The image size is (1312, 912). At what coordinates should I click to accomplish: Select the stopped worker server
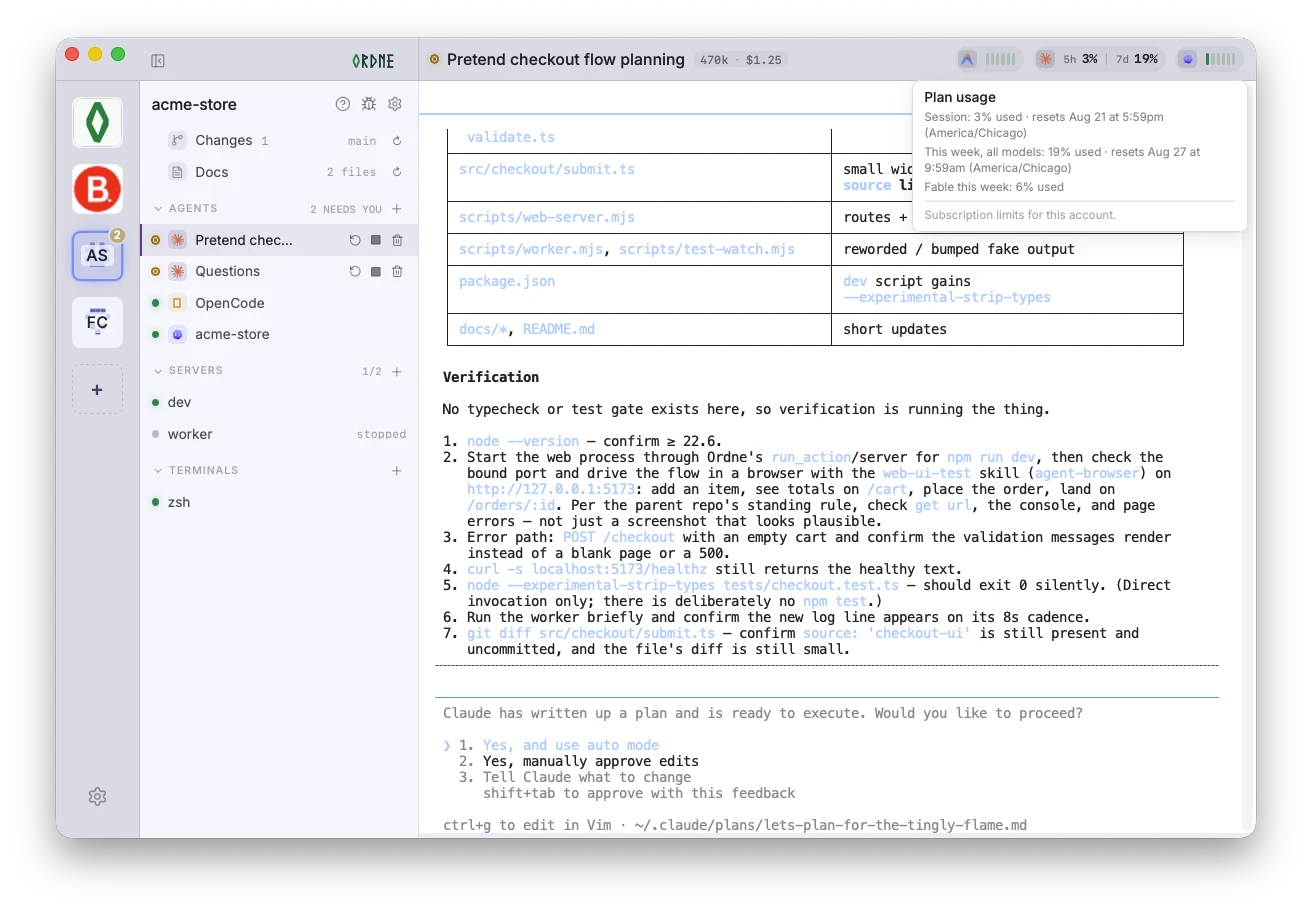279,434
